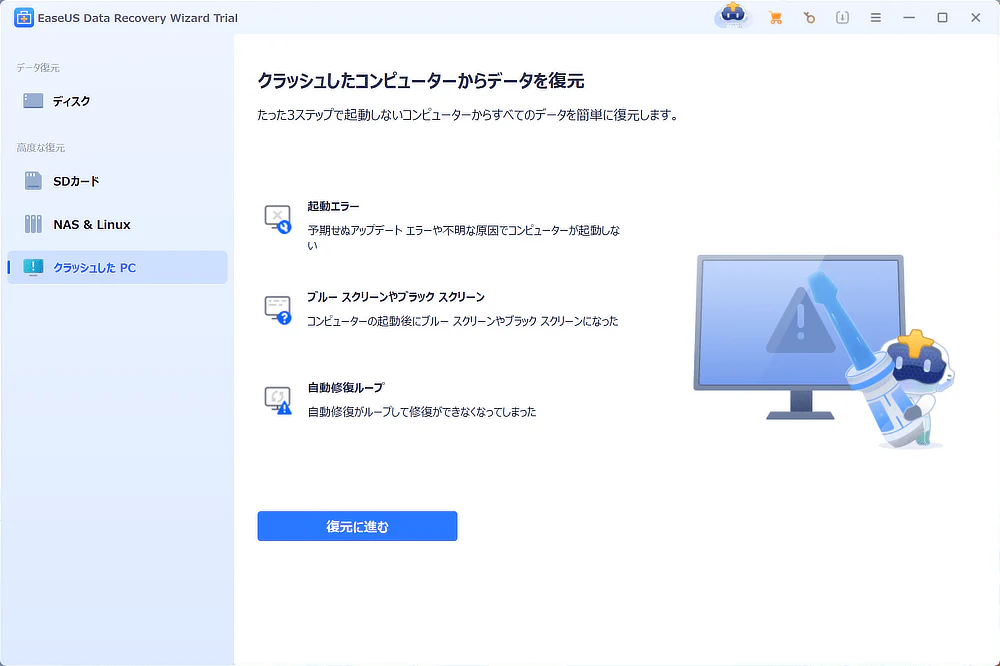Click the blue screen question mark icon

(277, 307)
